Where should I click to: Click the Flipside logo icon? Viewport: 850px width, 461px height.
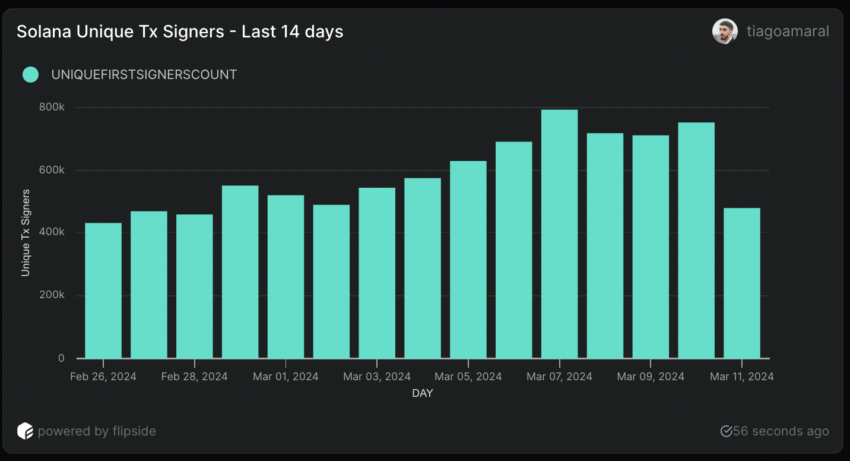[x=25, y=431]
